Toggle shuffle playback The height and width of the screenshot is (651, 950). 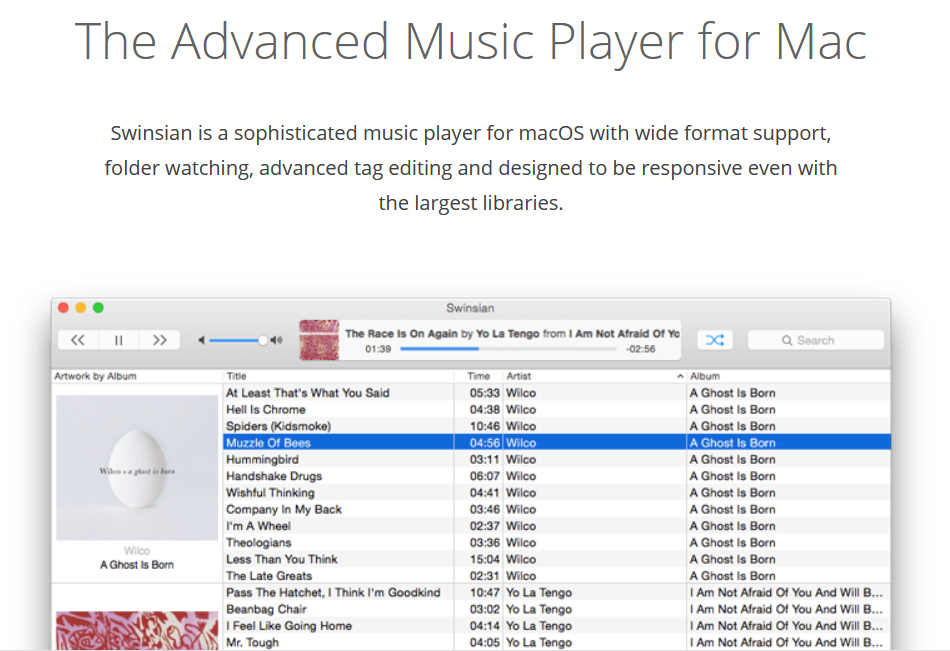(x=715, y=340)
